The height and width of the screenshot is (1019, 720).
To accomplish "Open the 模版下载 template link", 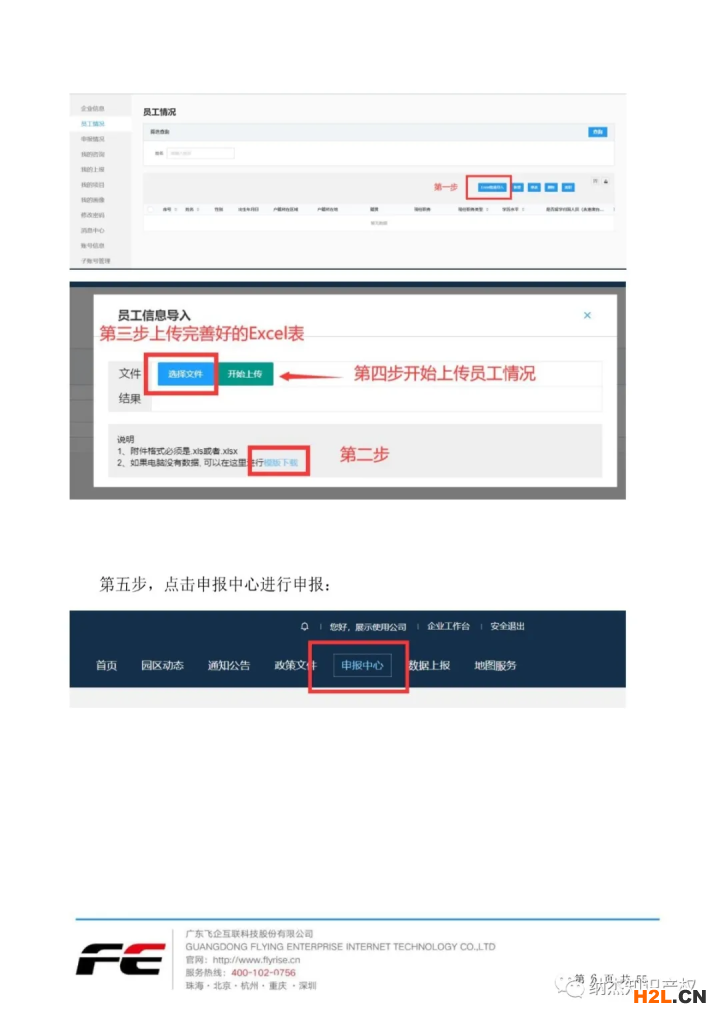I will click(281, 463).
